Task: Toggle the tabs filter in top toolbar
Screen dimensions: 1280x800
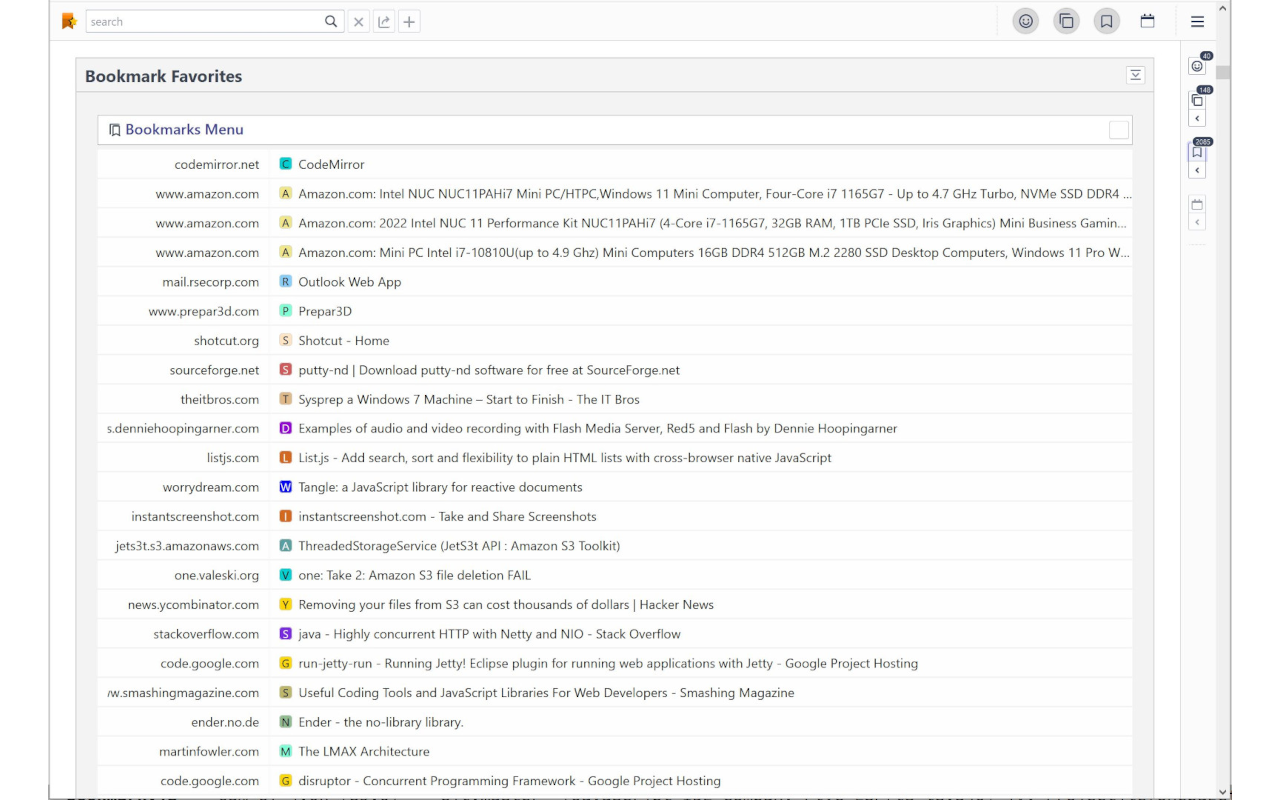Action: (1066, 21)
